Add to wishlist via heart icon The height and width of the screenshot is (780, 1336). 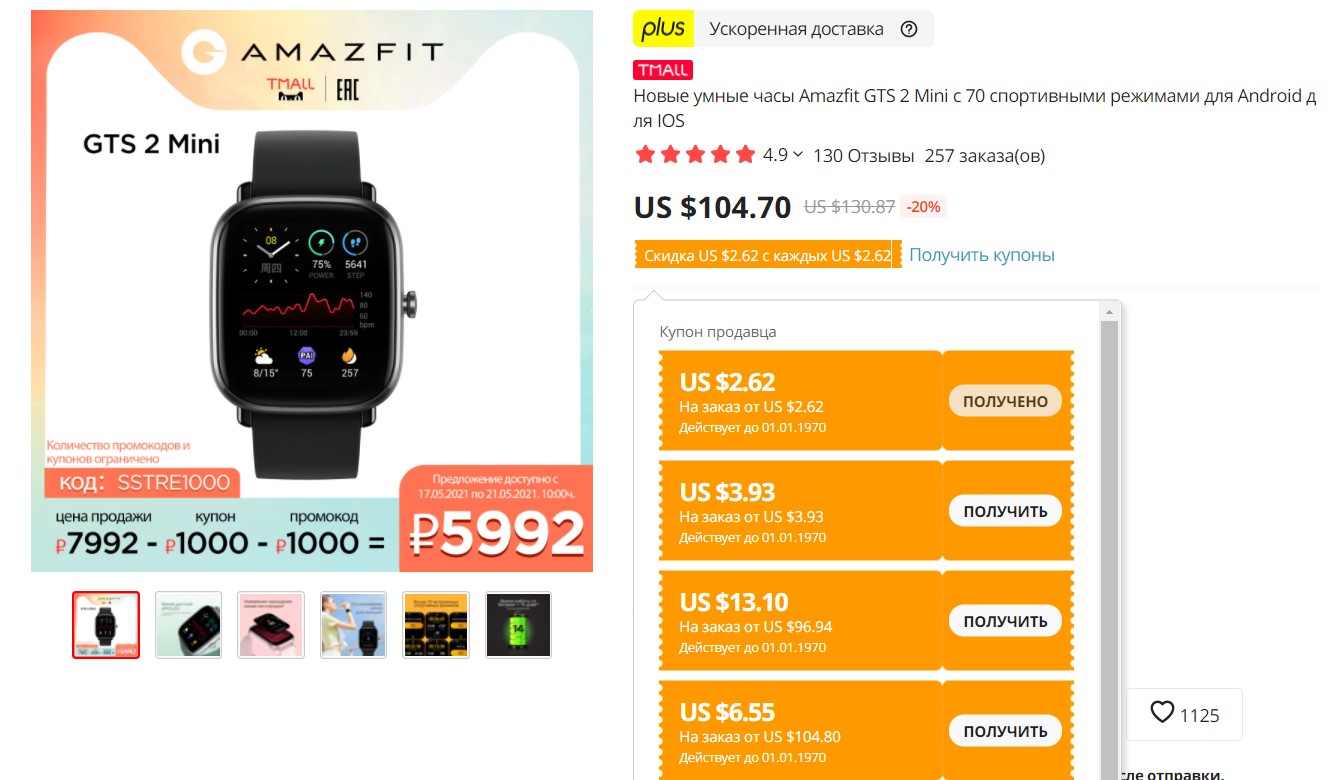click(x=1162, y=713)
